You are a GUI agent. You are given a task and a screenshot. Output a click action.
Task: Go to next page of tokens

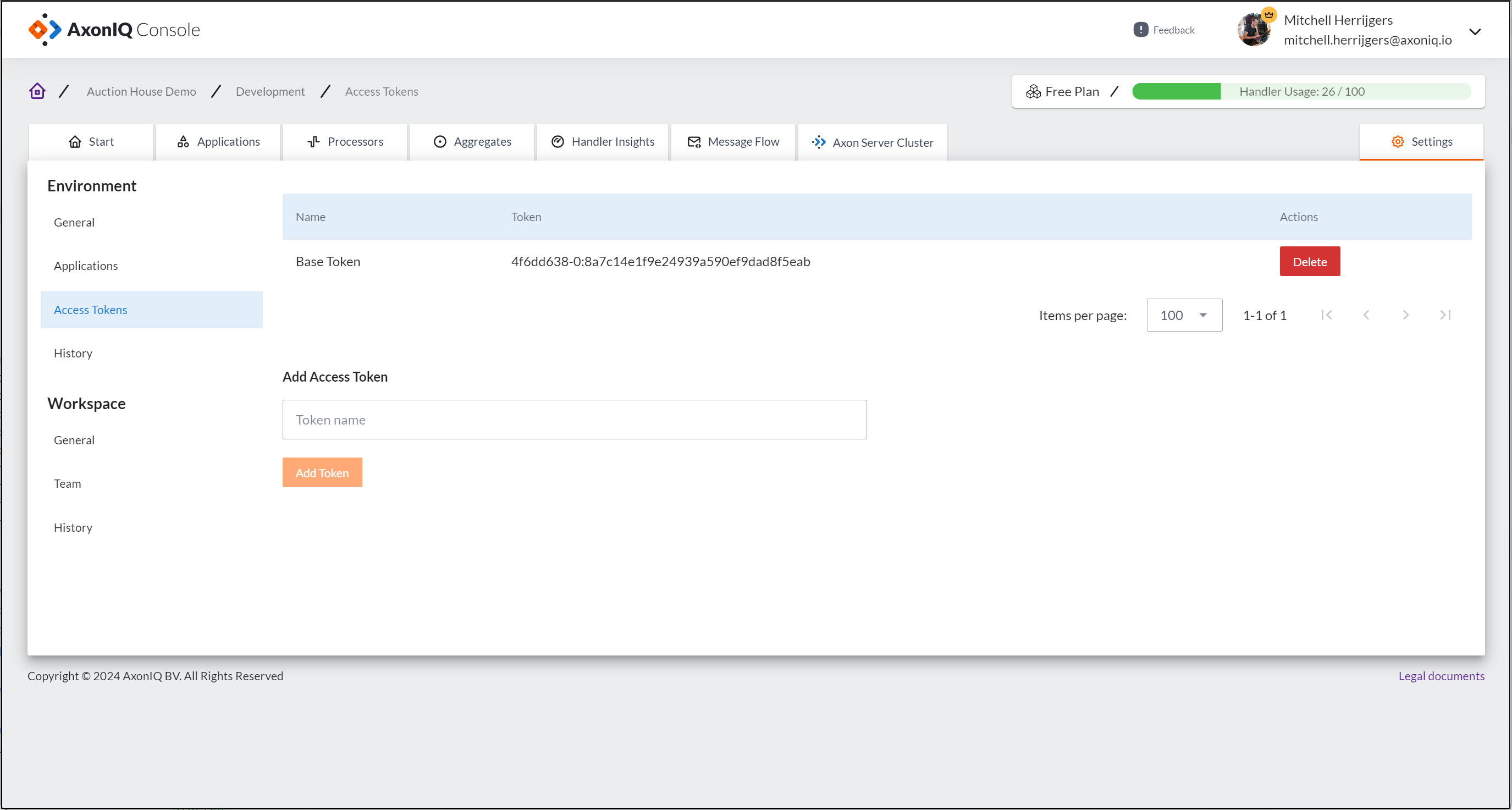(x=1406, y=315)
